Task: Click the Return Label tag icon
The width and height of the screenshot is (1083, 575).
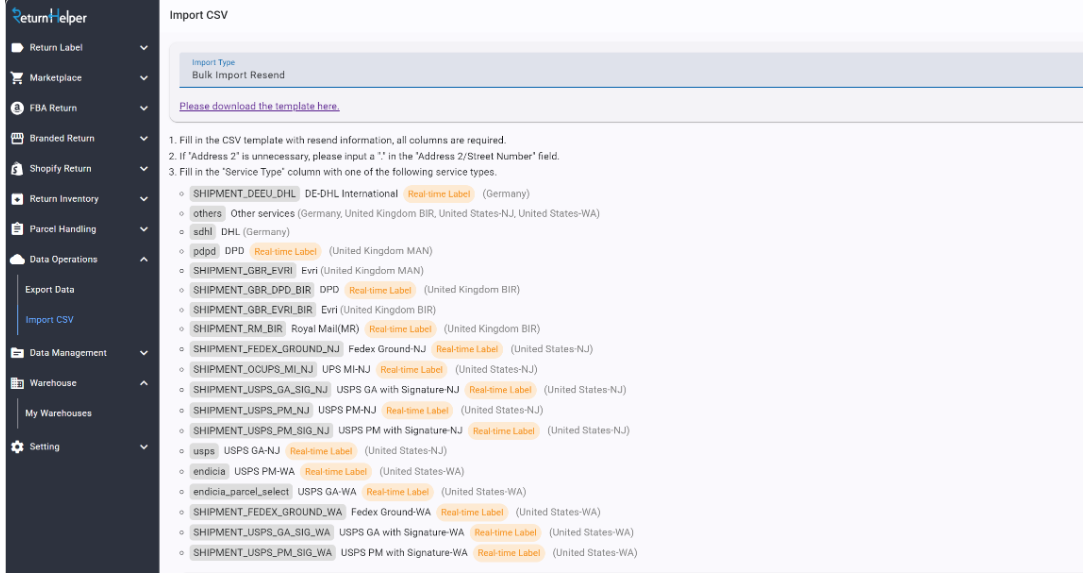Action: click(17, 48)
